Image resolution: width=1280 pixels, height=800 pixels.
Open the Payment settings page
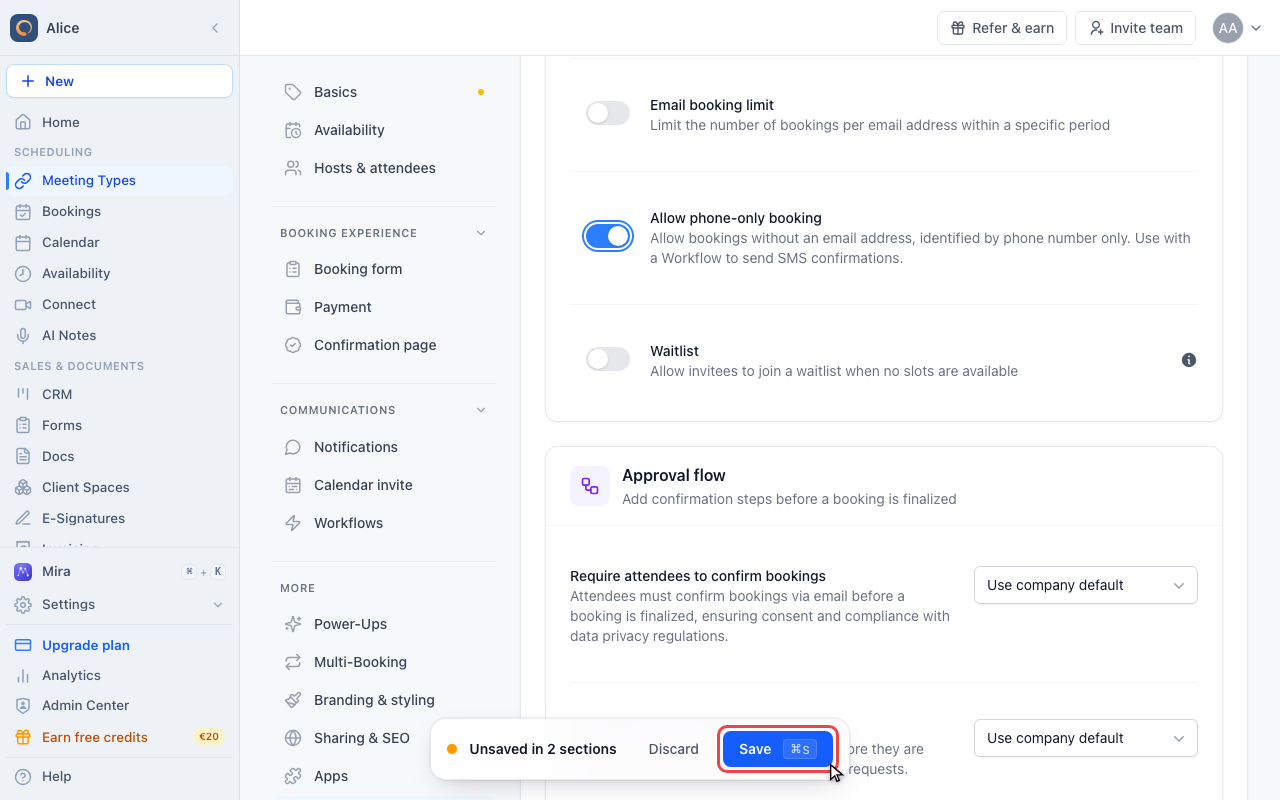pos(384,307)
